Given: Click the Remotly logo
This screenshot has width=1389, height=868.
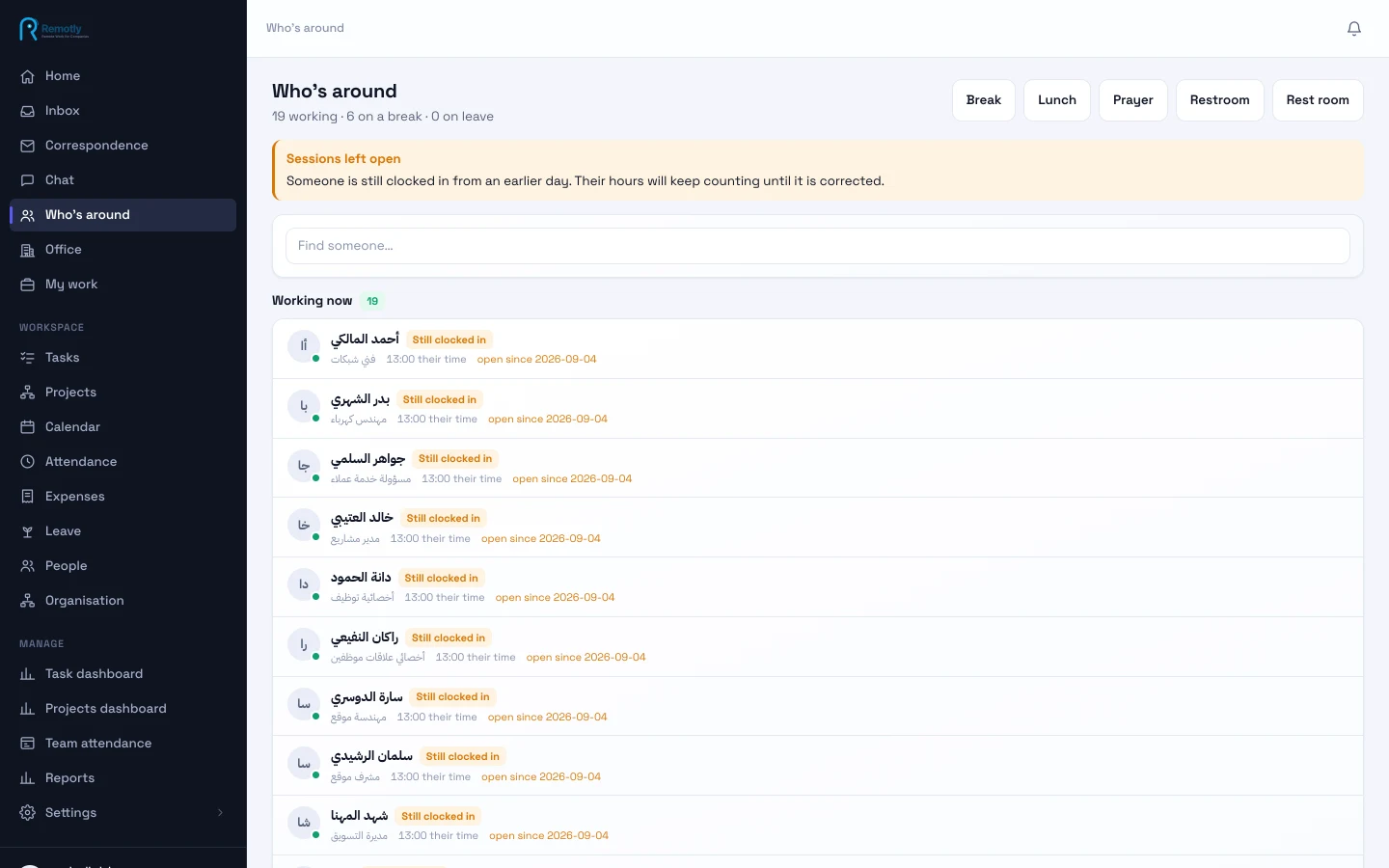Looking at the screenshot, I should pos(54,29).
